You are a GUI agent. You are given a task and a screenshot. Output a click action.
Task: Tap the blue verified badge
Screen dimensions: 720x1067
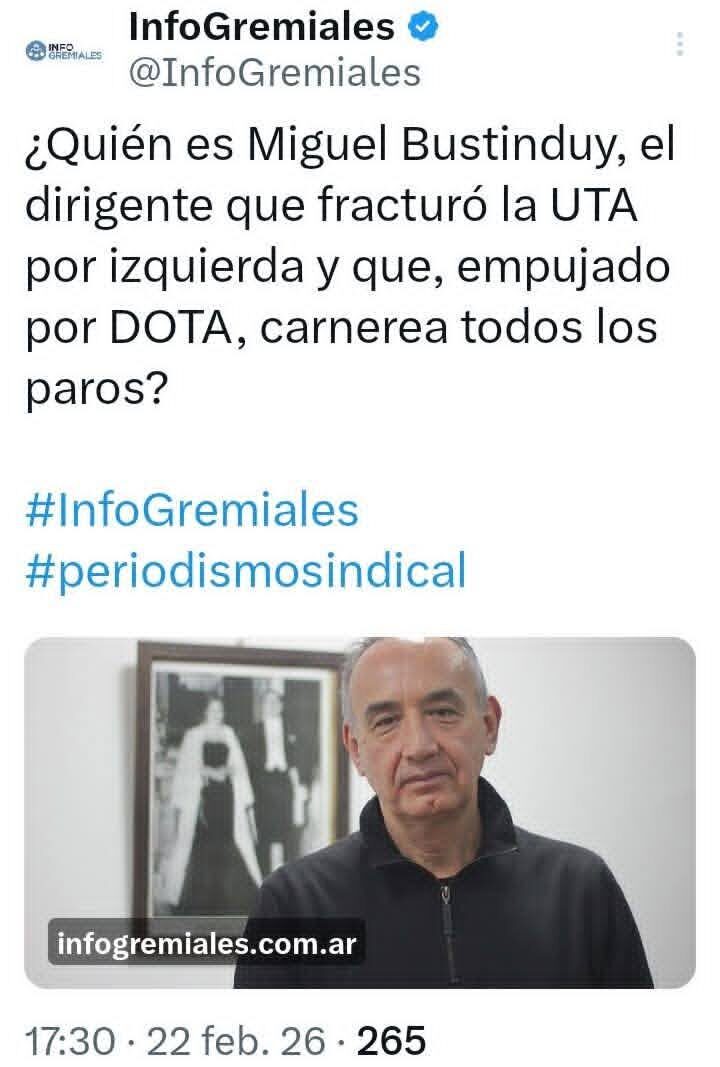coord(423,27)
